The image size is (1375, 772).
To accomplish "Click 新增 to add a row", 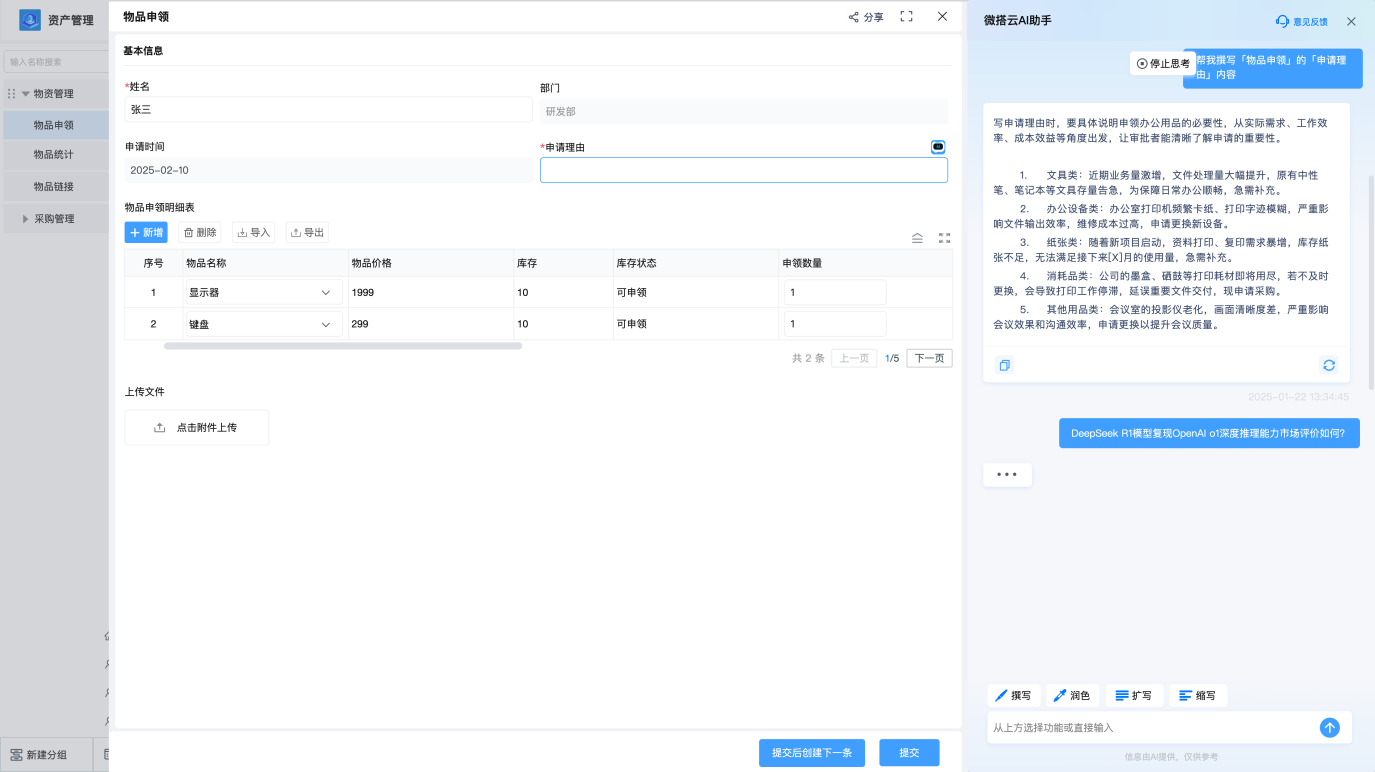I will (146, 232).
